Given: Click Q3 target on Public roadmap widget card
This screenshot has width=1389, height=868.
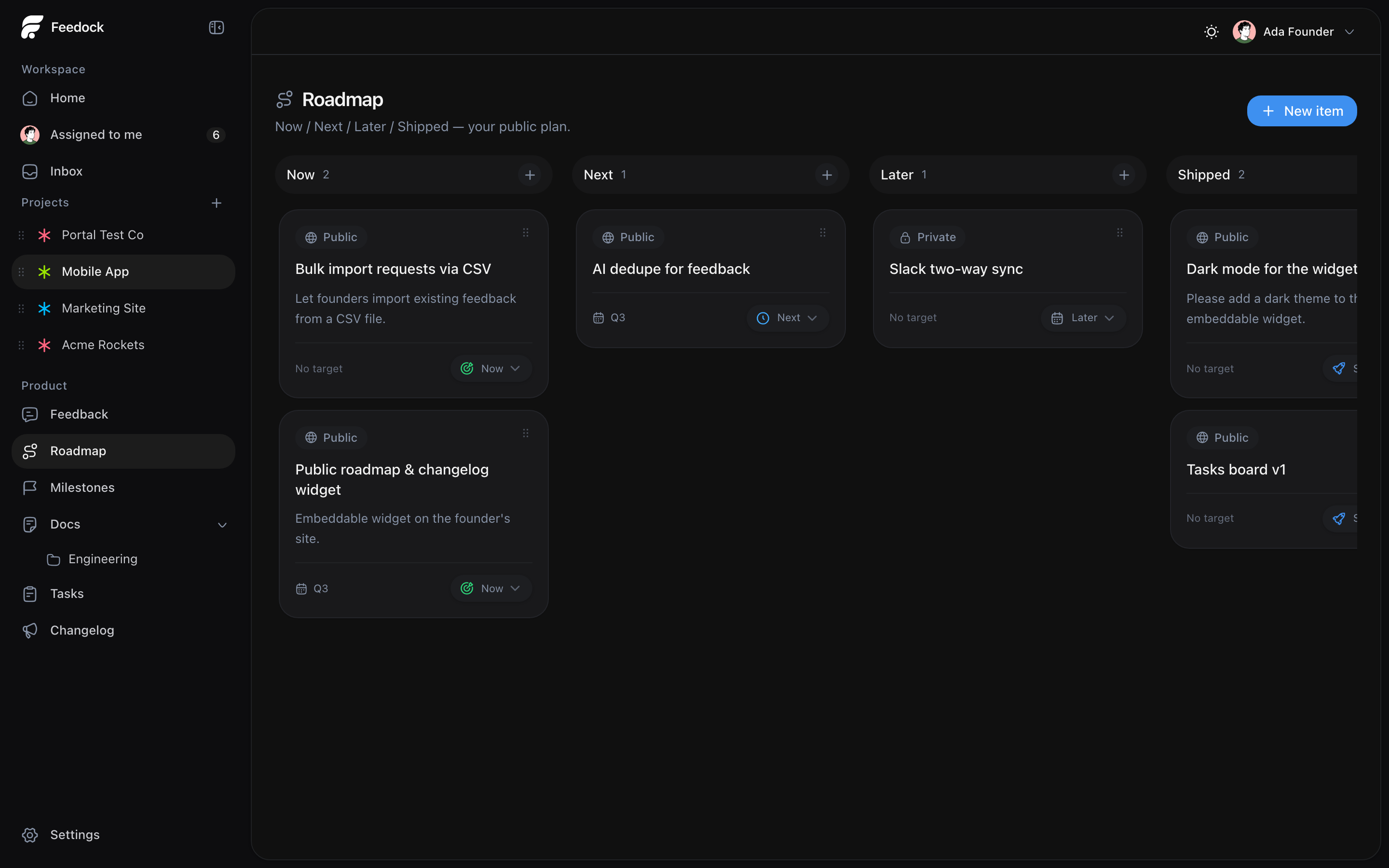Looking at the screenshot, I should tap(312, 588).
